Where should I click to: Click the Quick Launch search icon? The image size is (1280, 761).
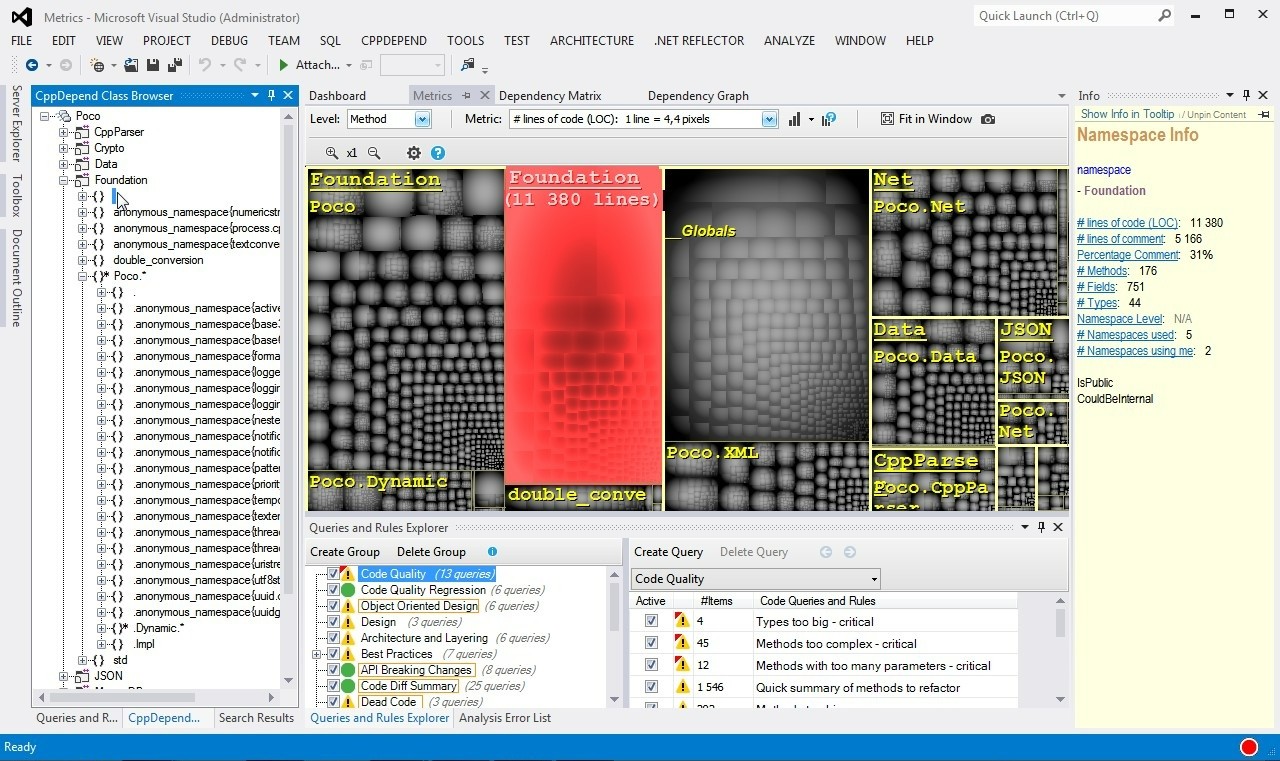coord(1164,15)
